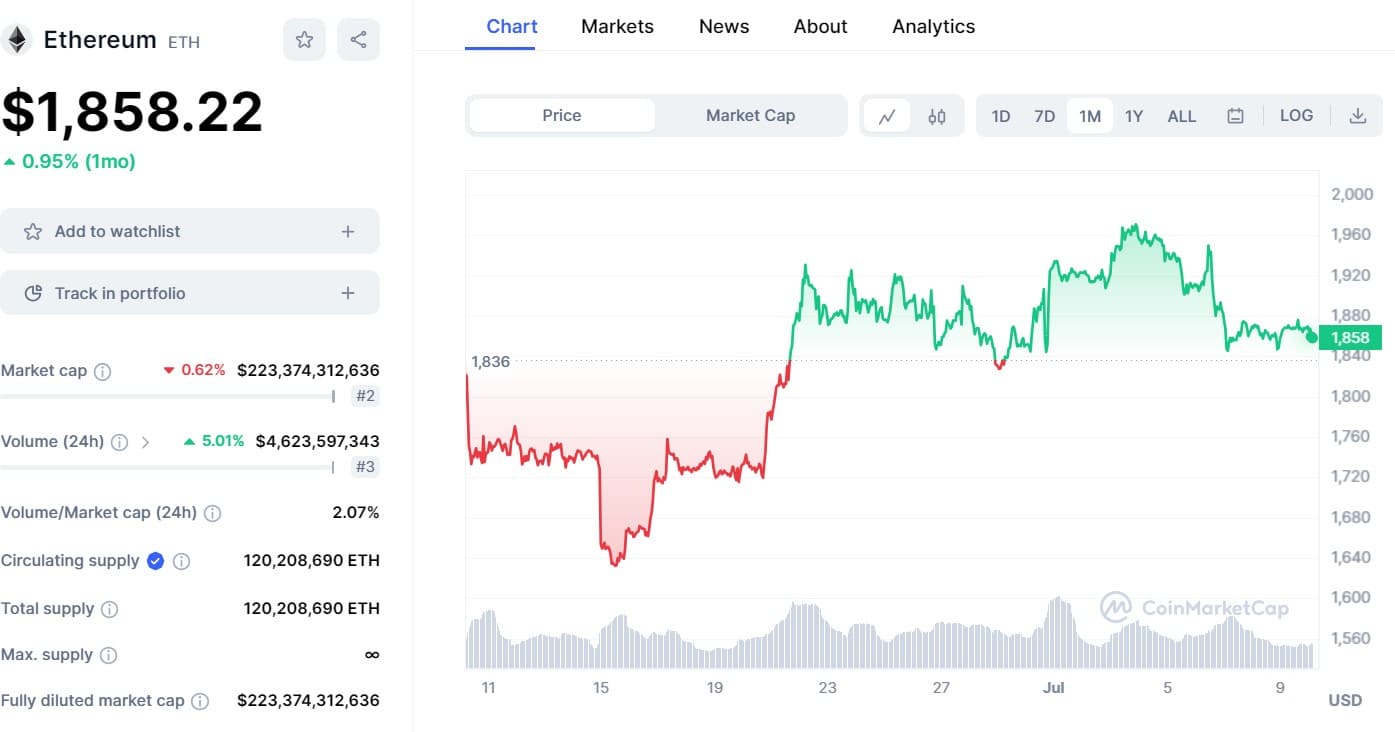Set chart range to 1M
The width and height of the screenshot is (1395, 732).
click(x=1090, y=116)
